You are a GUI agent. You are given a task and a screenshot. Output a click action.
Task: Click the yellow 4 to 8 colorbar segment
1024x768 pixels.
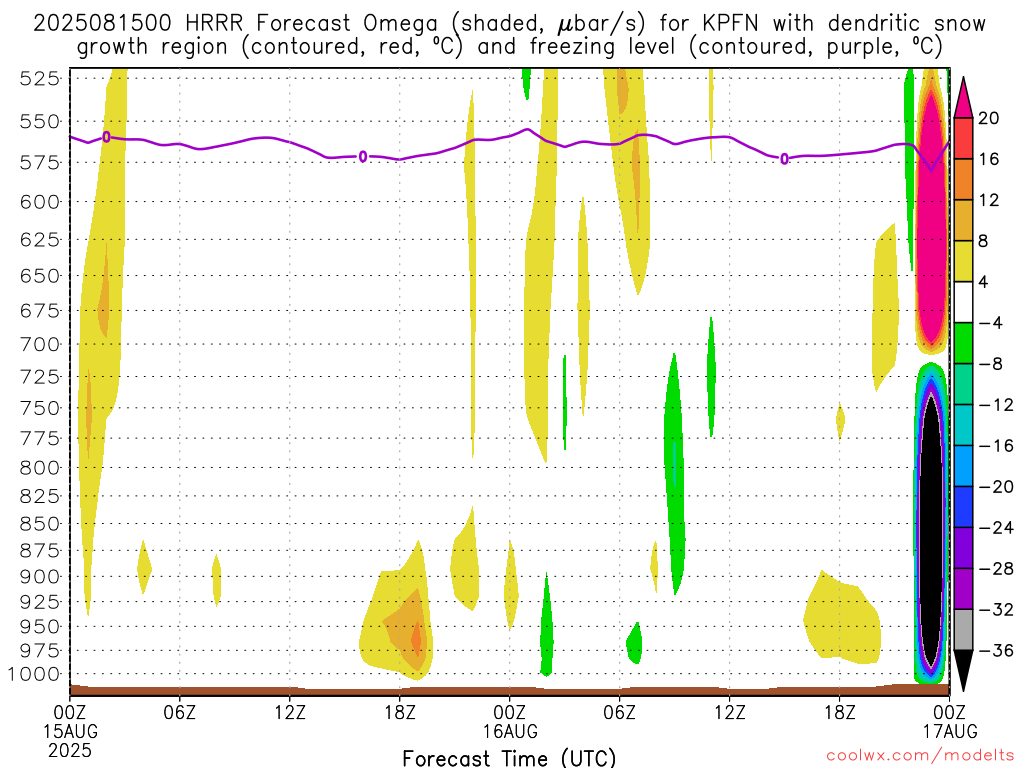[x=963, y=261]
